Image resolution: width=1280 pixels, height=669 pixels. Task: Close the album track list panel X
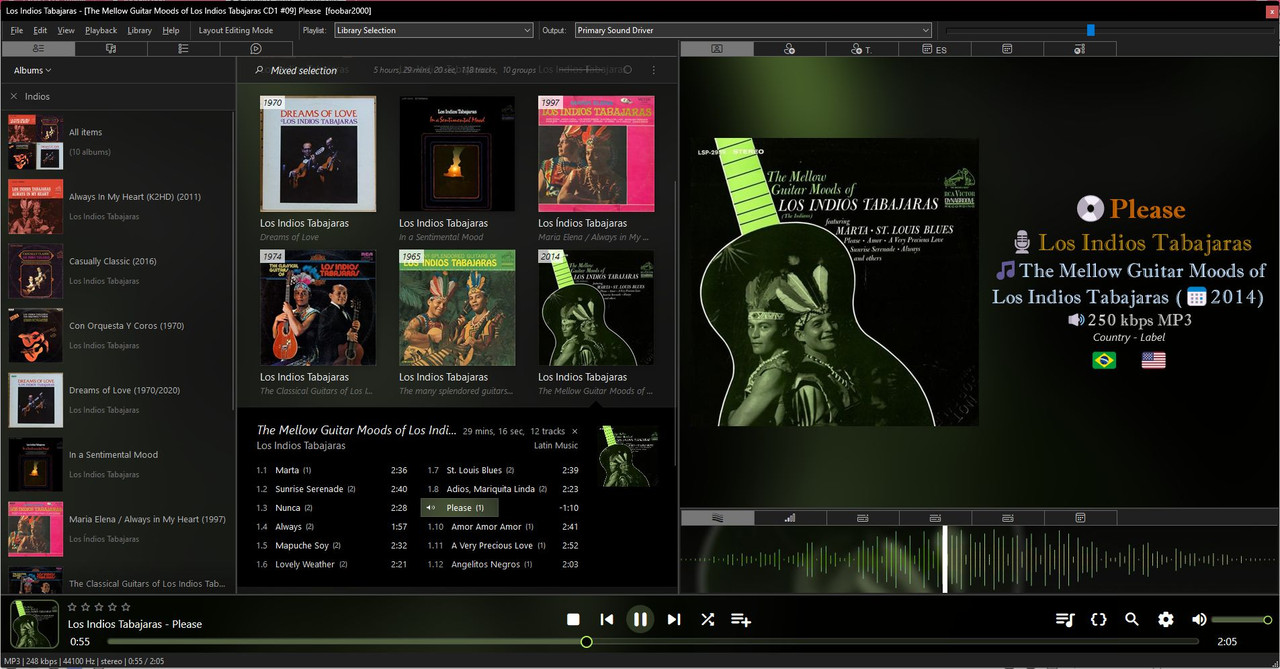click(575, 431)
